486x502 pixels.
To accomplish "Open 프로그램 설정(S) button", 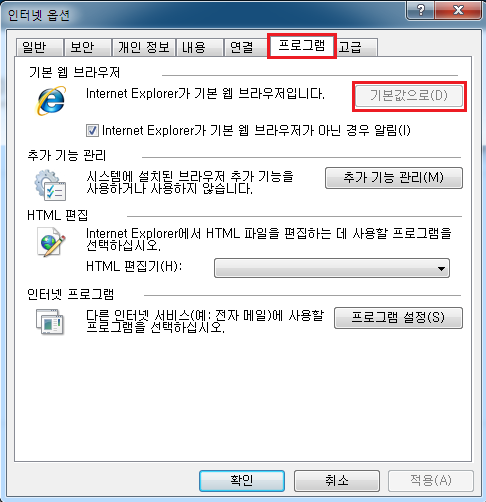I will (398, 318).
